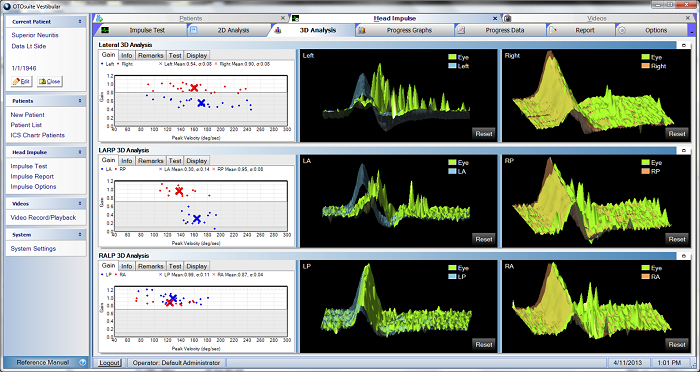Reset the Lateral Left 3D view

483,134
